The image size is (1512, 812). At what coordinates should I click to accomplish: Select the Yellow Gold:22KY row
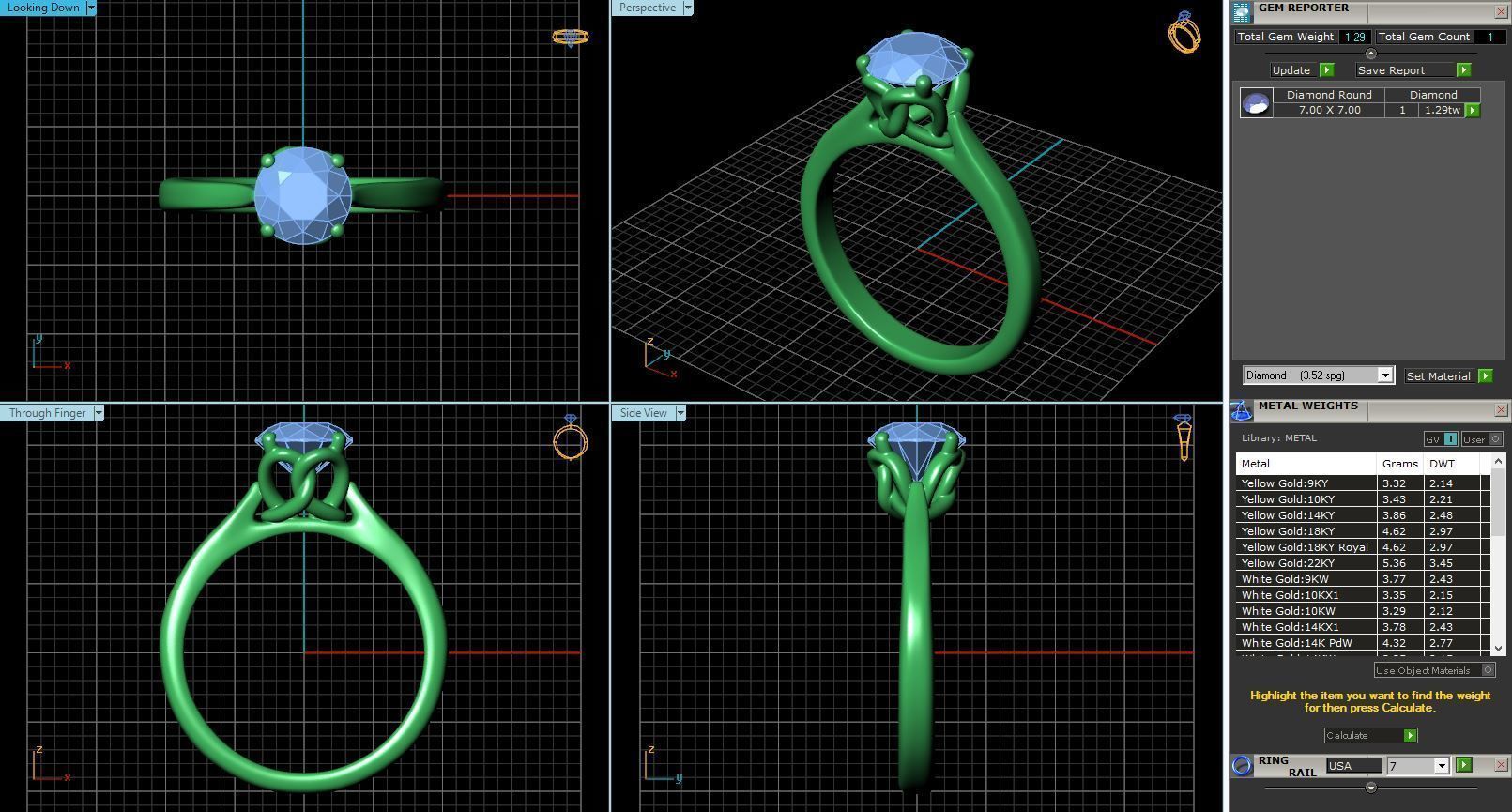[x=1362, y=563]
